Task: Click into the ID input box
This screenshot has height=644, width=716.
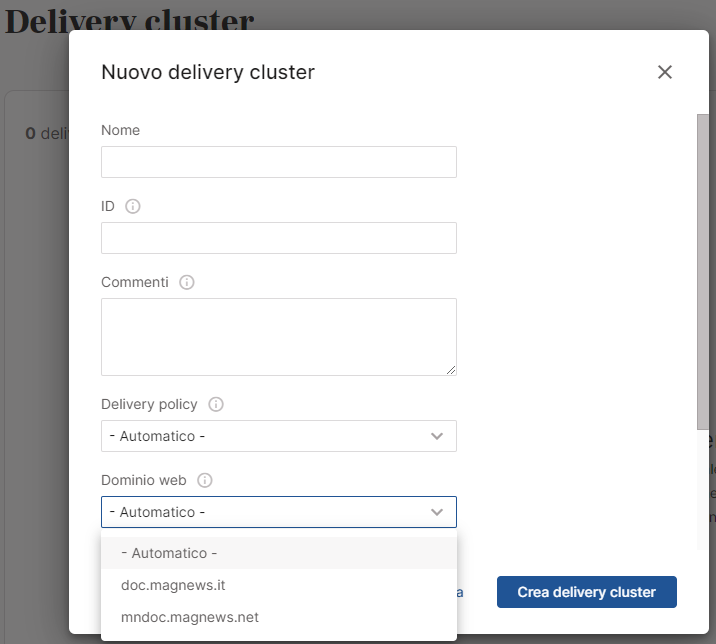Action: pyautogui.click(x=278, y=238)
